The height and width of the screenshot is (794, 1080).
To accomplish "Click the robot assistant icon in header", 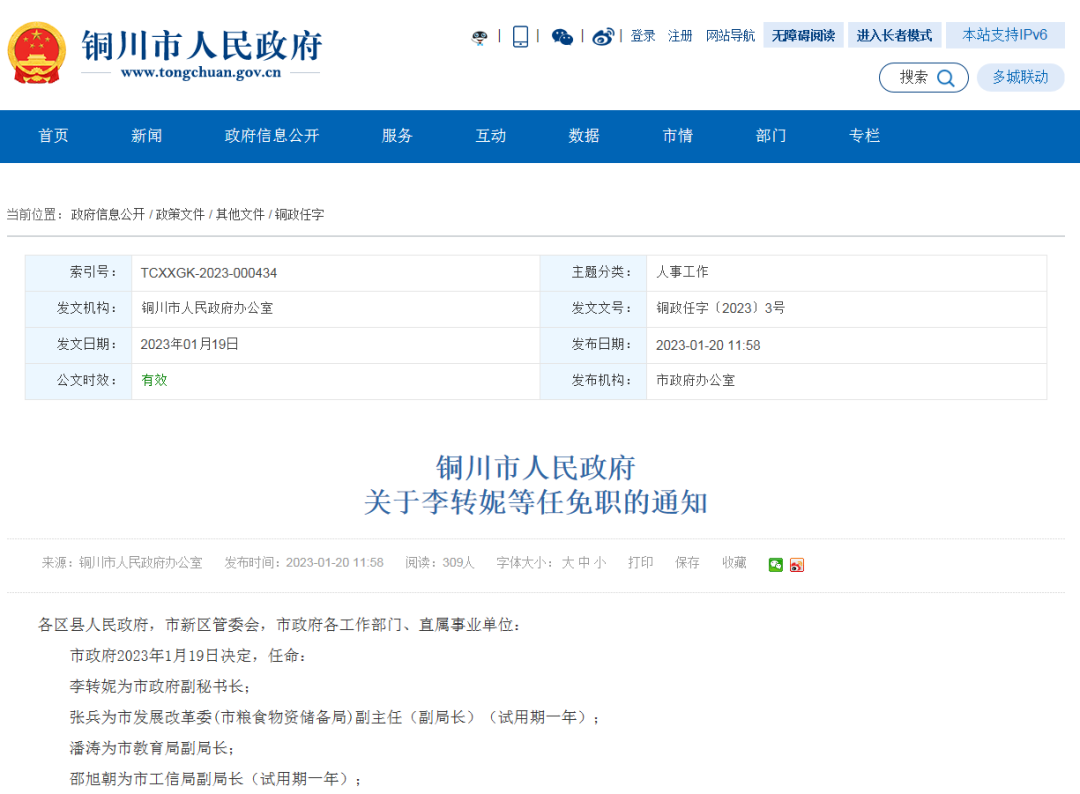I will pyautogui.click(x=480, y=37).
